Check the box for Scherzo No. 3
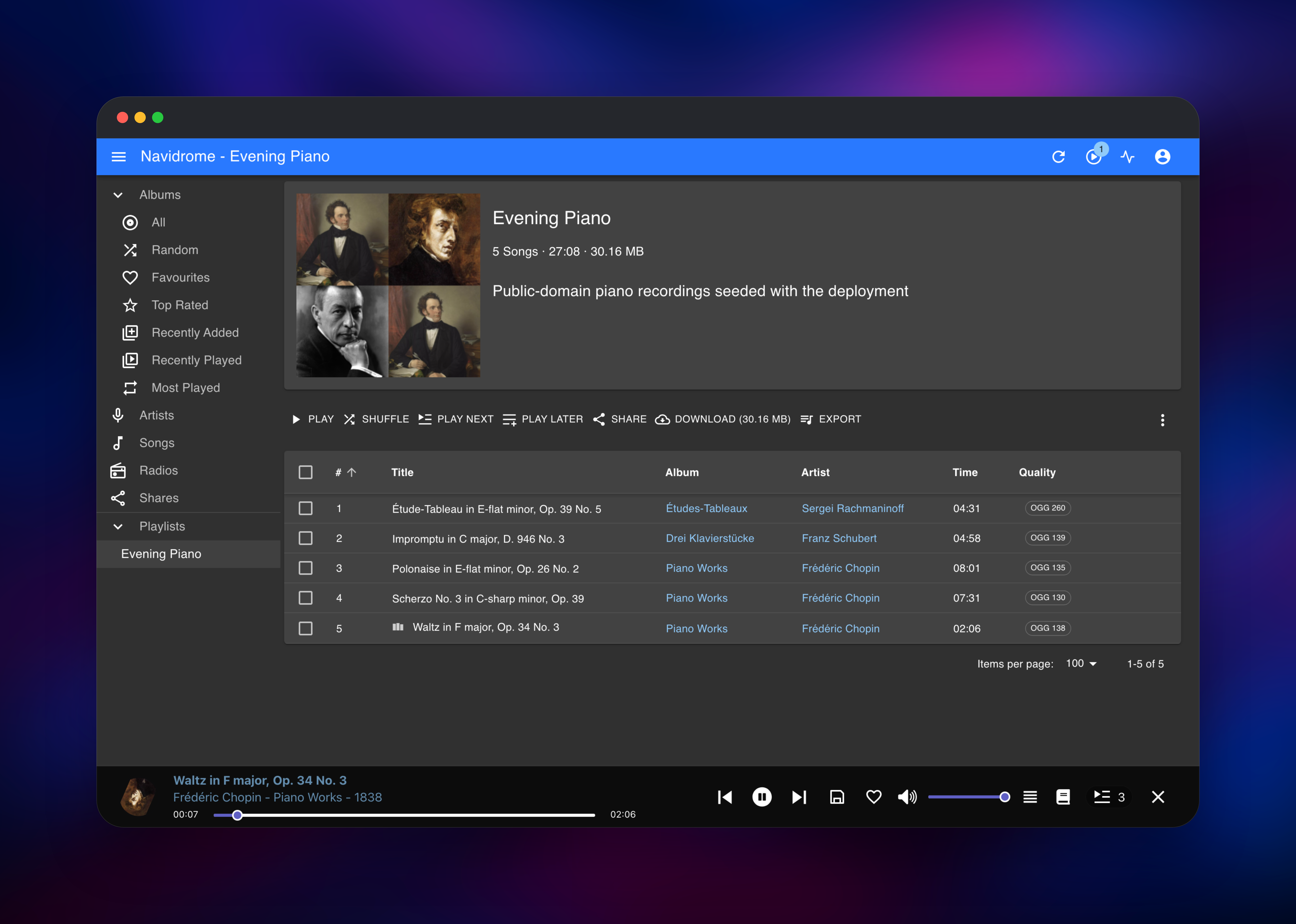 click(x=306, y=598)
